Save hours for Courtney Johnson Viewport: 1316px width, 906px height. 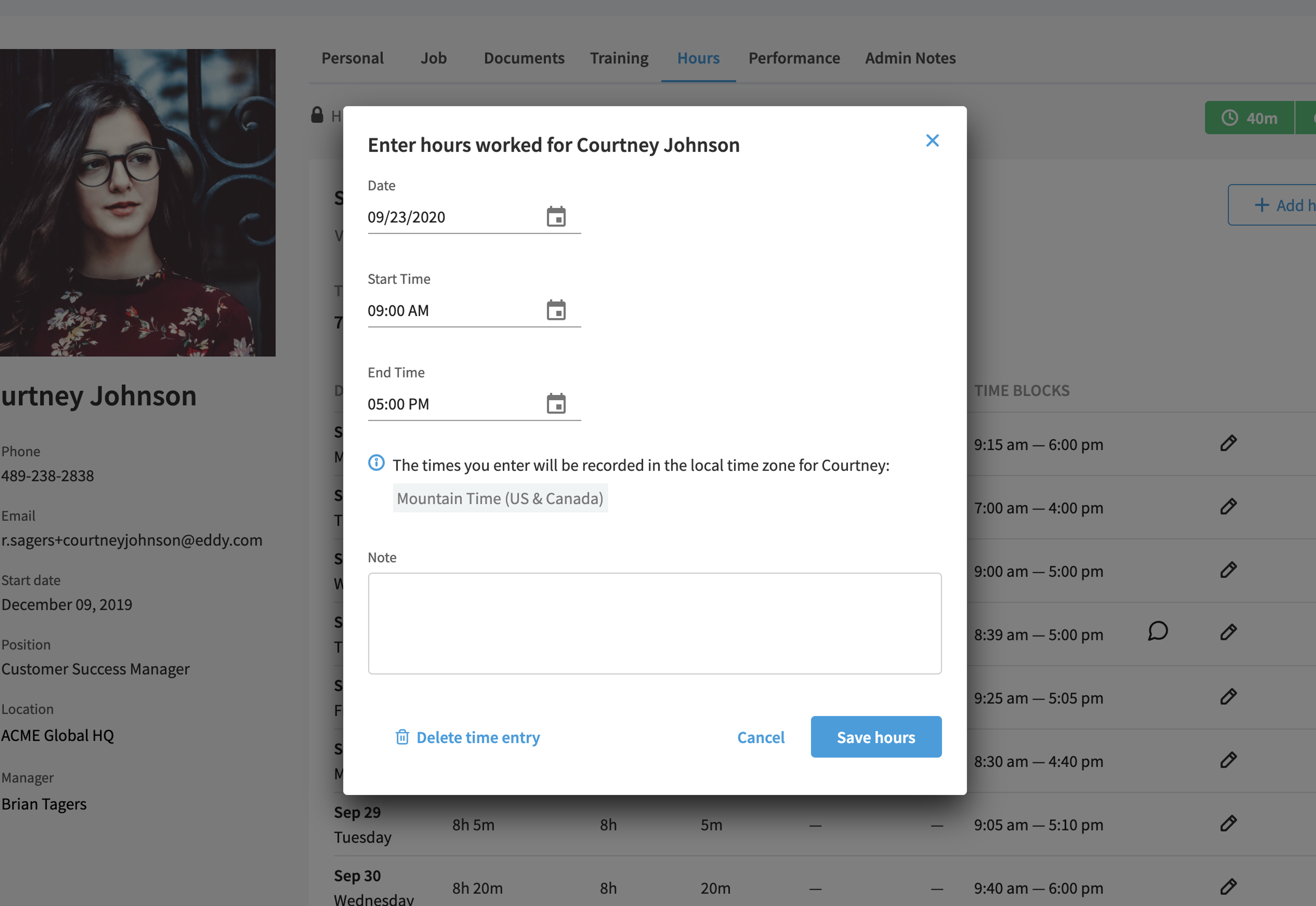point(876,737)
